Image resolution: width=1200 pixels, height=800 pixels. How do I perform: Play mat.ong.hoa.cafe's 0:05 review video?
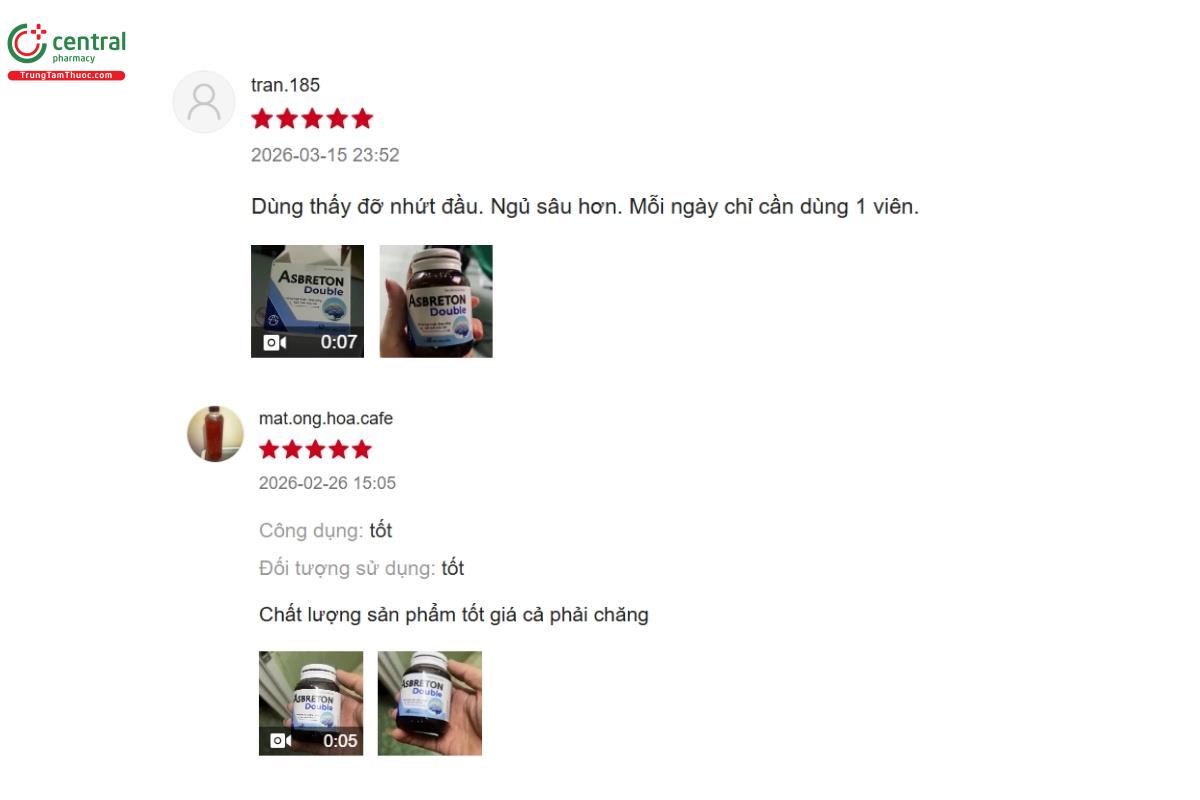coord(311,703)
